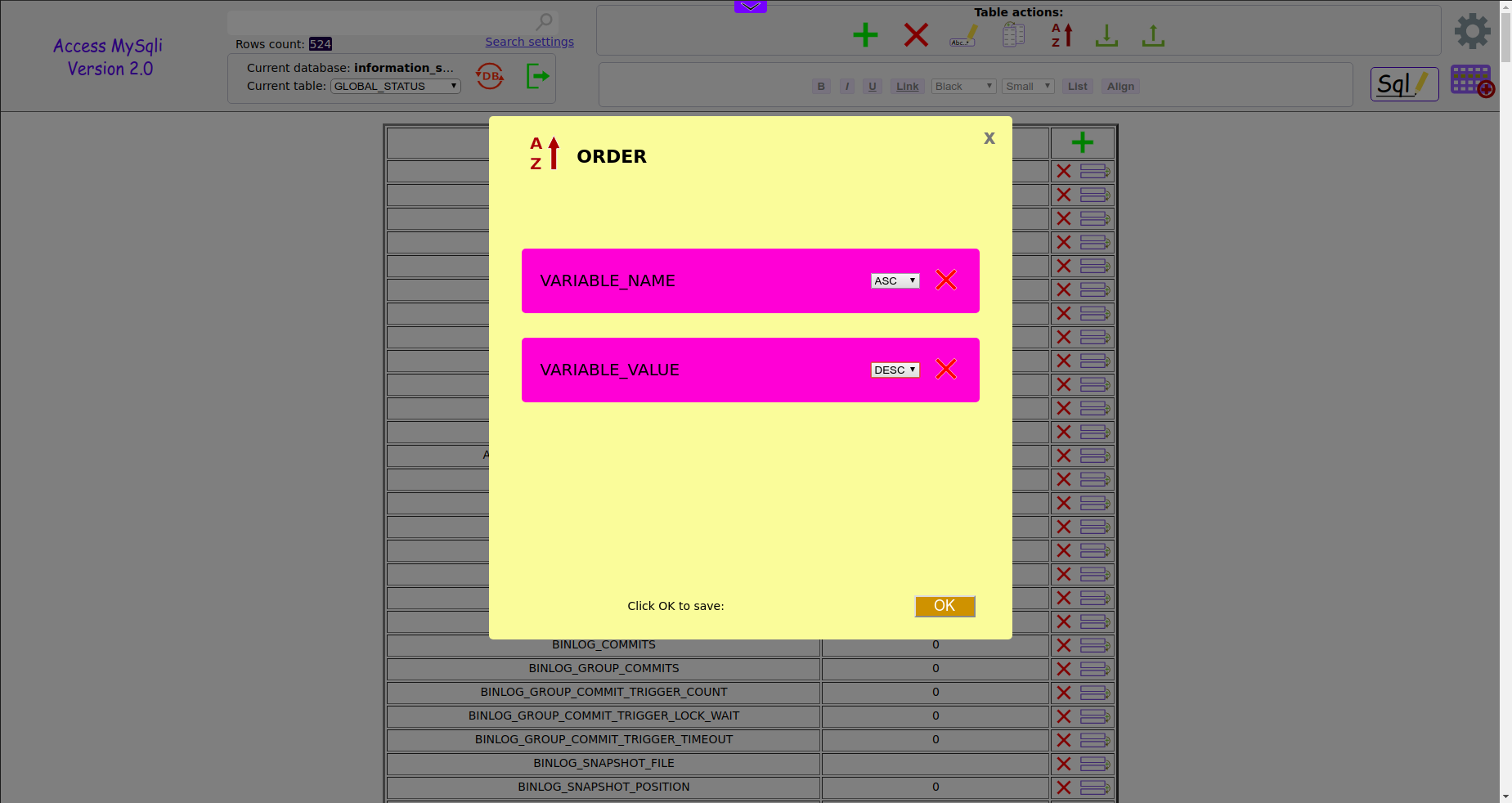Delete the BINLOG_SNAPSHOT_FILE row

coord(1064,764)
